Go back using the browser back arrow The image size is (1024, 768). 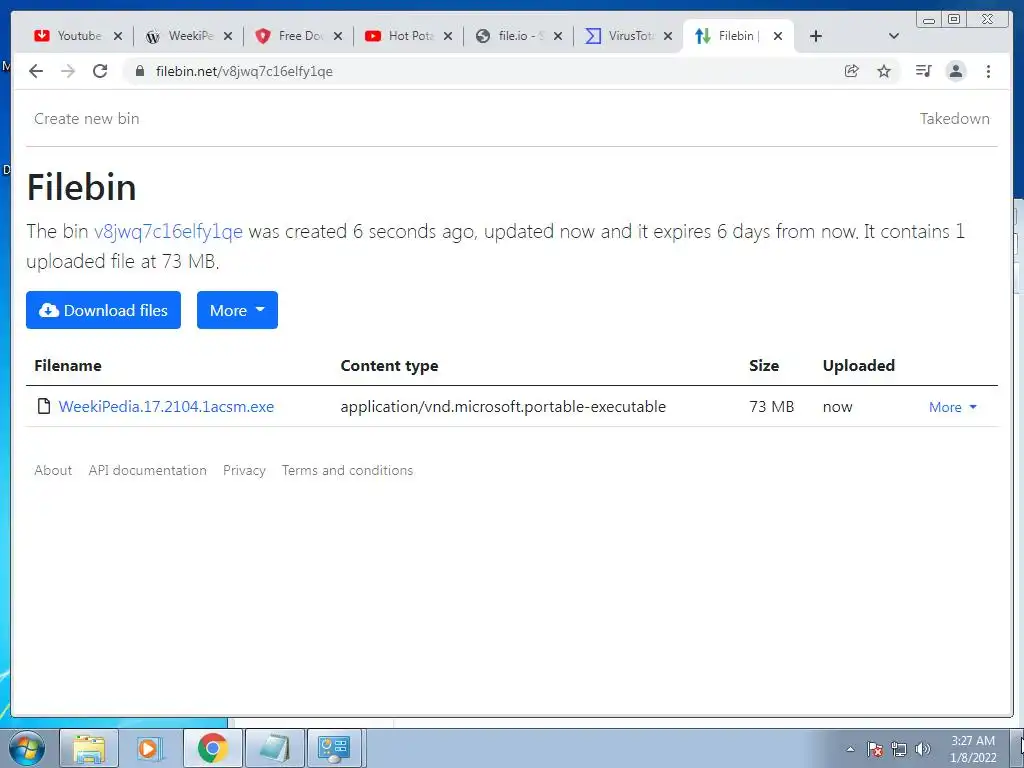point(36,71)
